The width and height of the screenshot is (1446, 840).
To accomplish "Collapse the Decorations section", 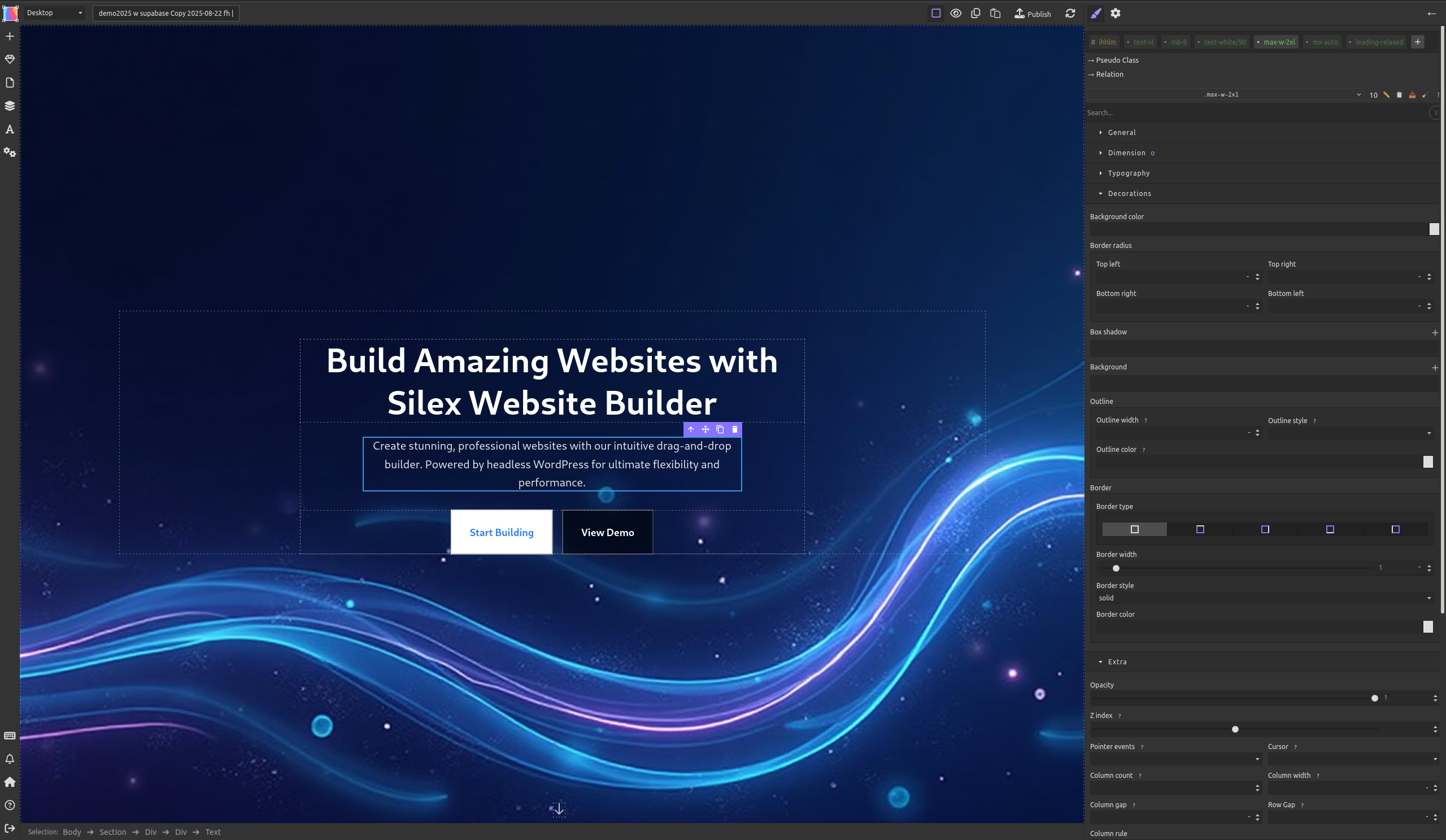I will pos(1129,193).
